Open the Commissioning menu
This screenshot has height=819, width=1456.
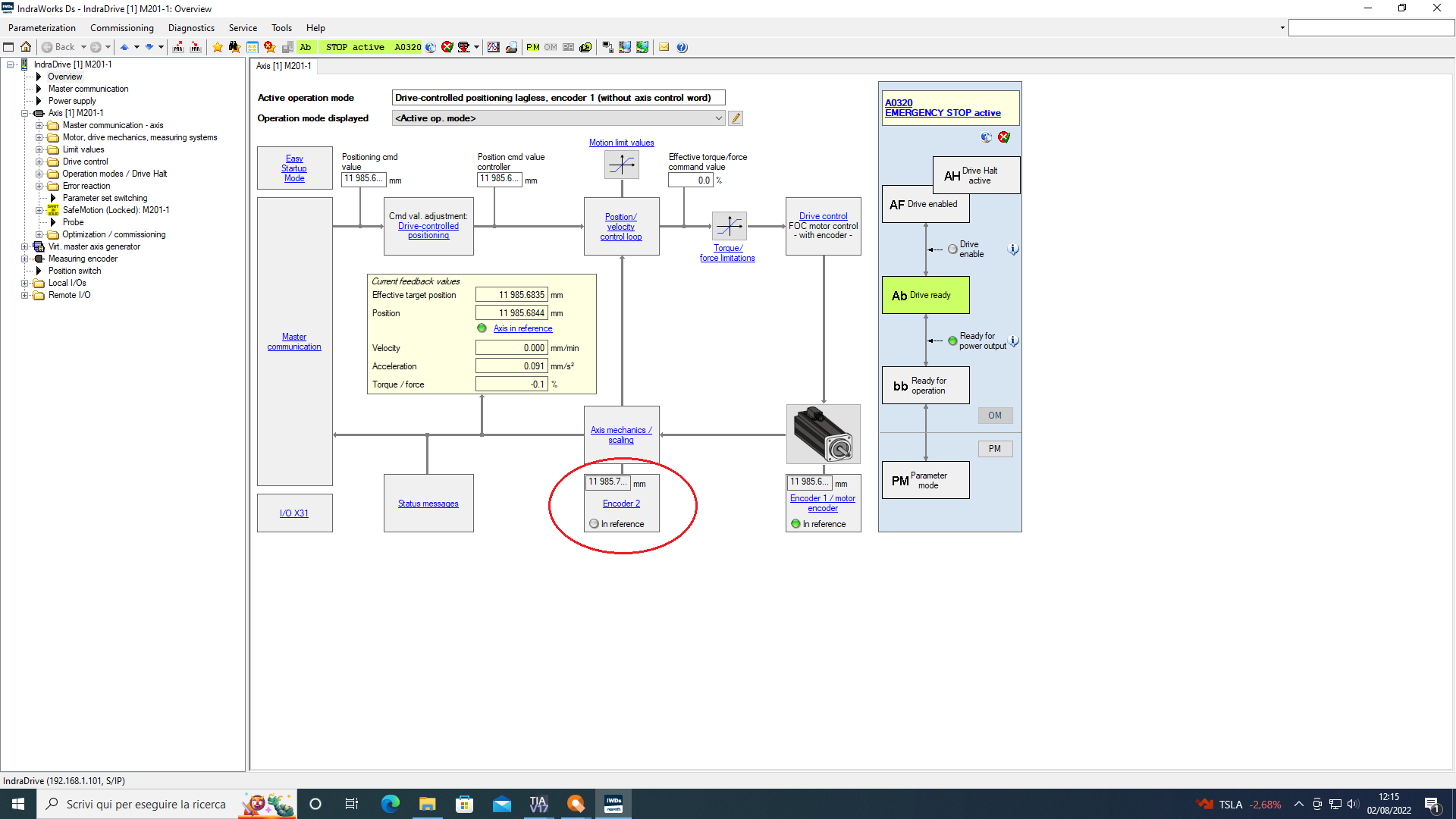coord(121,28)
